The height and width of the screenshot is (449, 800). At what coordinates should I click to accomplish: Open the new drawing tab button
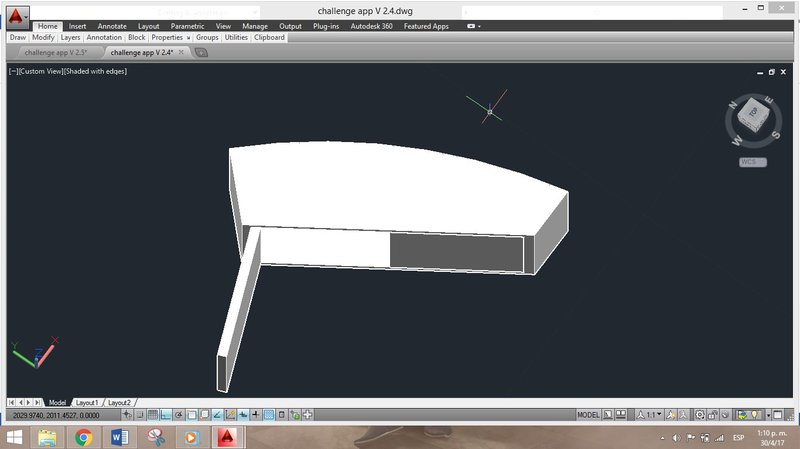pos(201,52)
